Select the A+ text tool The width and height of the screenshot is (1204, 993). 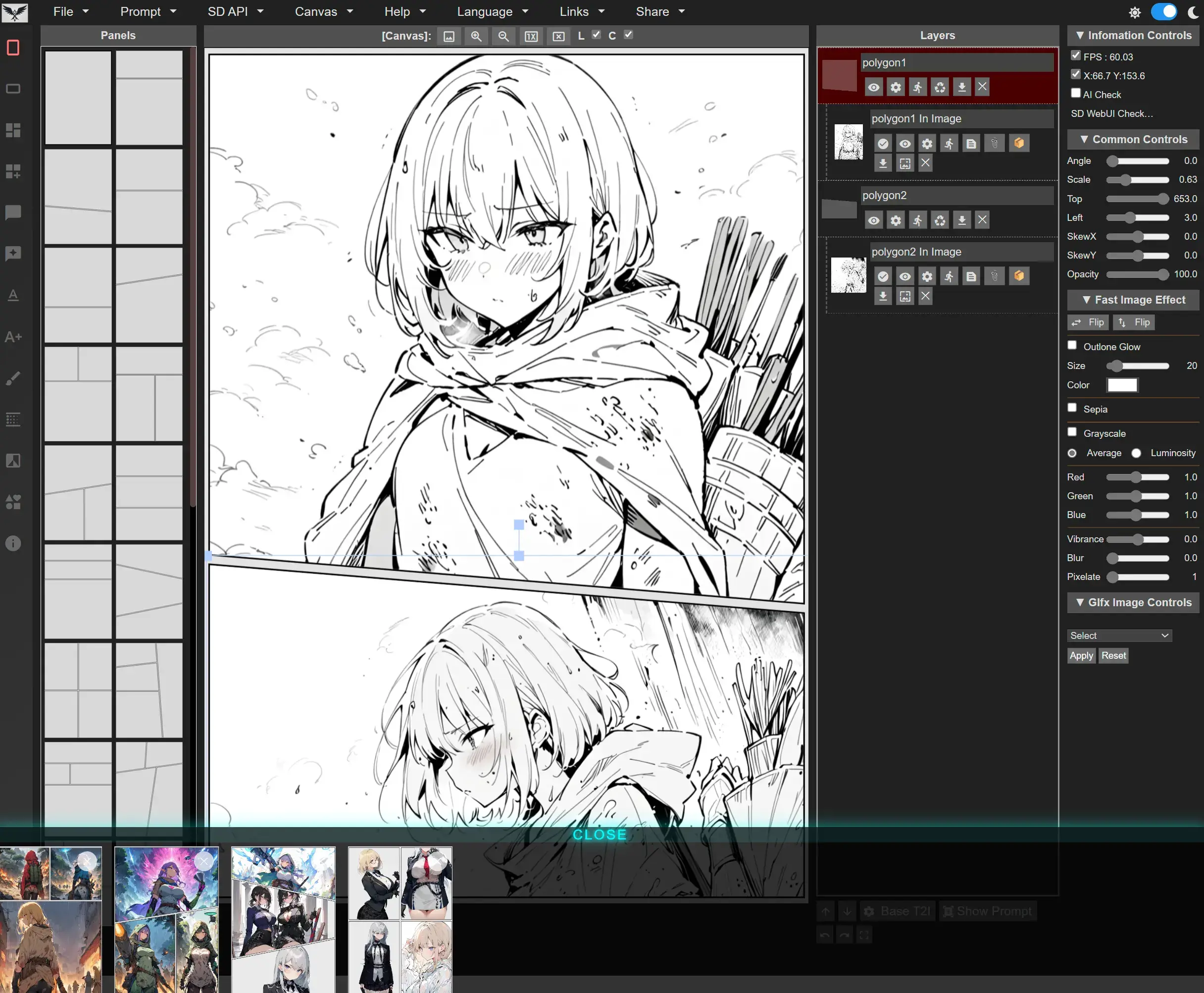[12, 336]
